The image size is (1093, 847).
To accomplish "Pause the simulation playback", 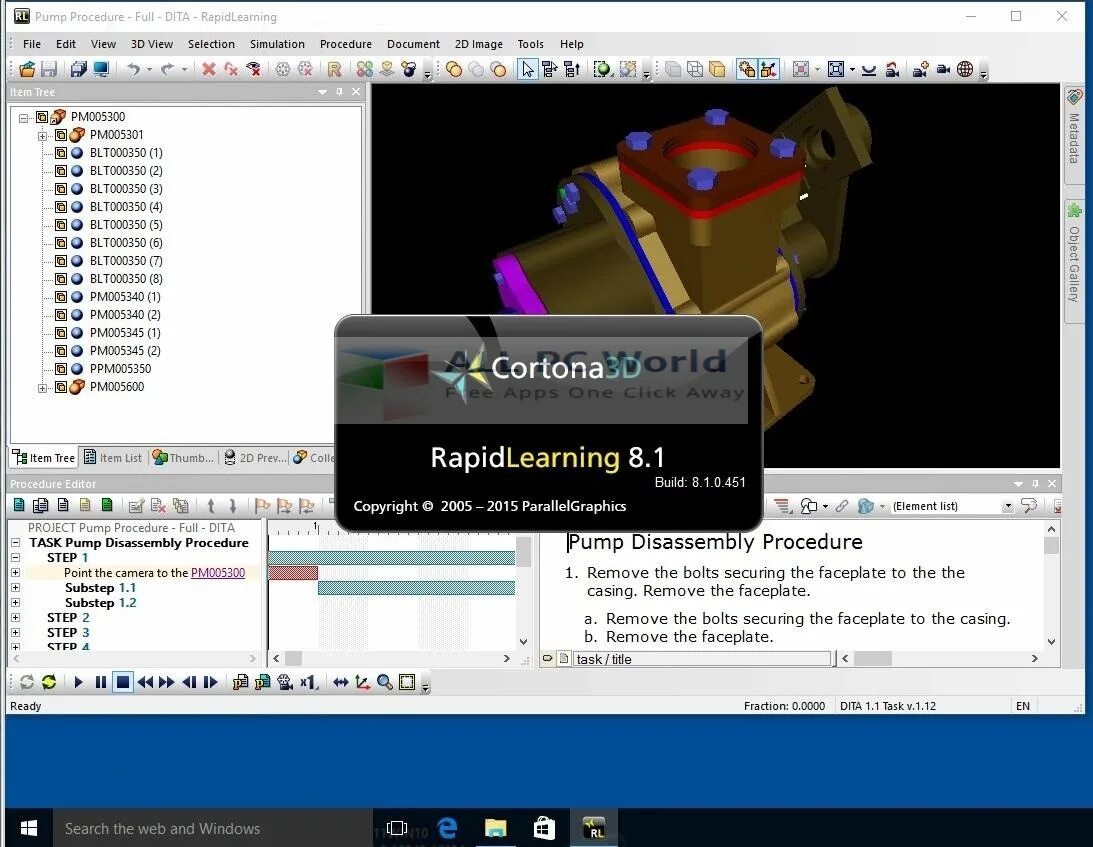I will [100, 682].
